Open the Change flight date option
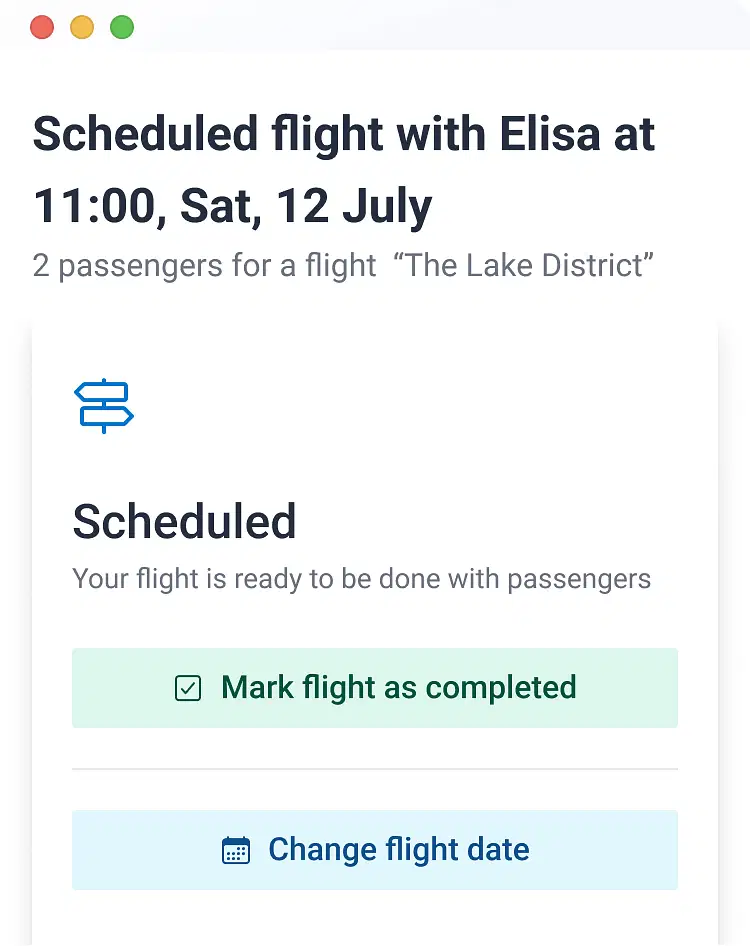Screen dimensions: 750x946 point(375,850)
